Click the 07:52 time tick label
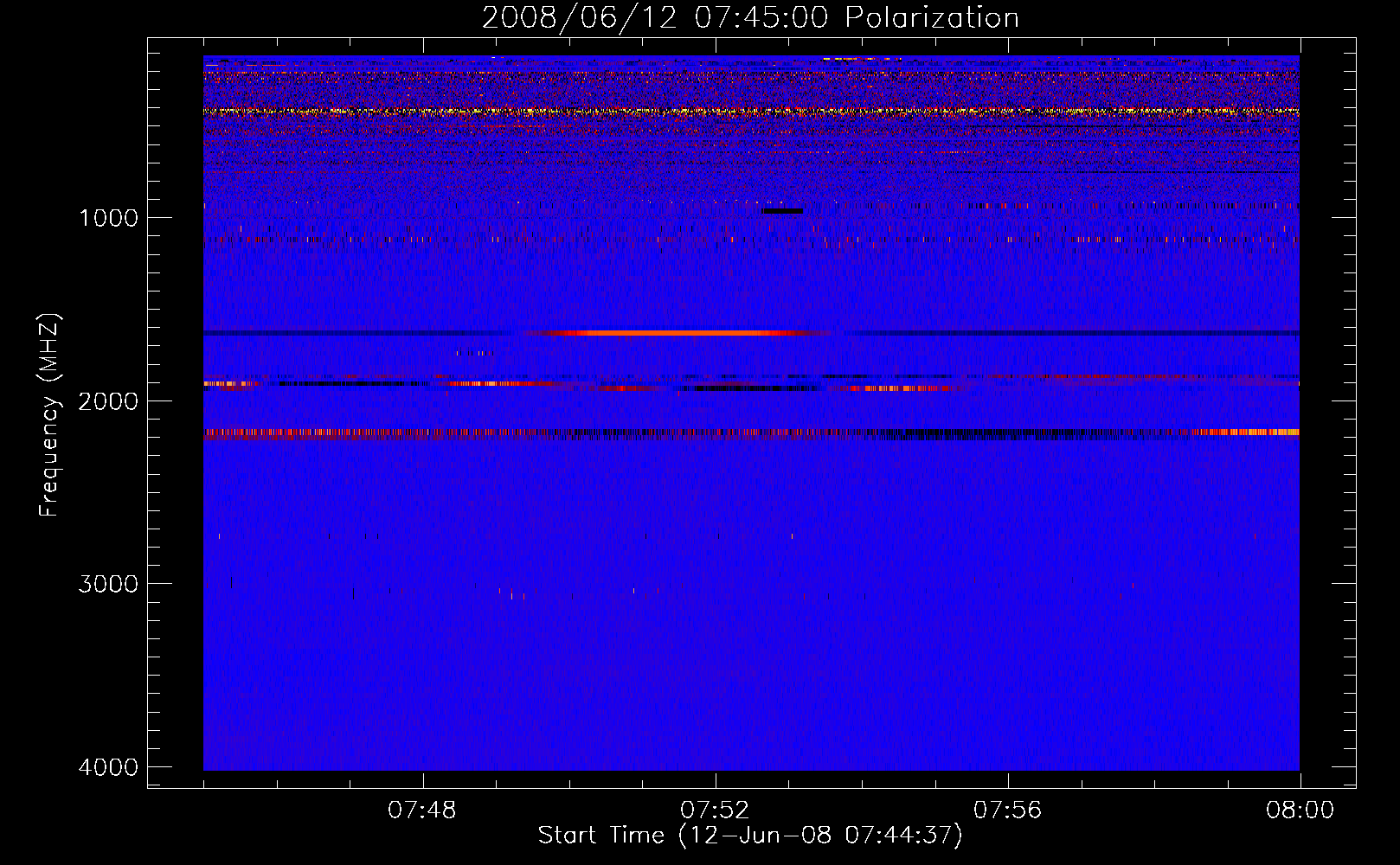 [715, 811]
